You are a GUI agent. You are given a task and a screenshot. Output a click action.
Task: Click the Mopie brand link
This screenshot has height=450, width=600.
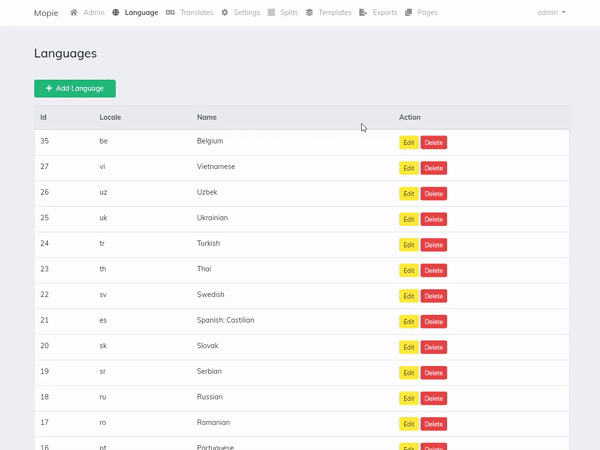point(46,13)
